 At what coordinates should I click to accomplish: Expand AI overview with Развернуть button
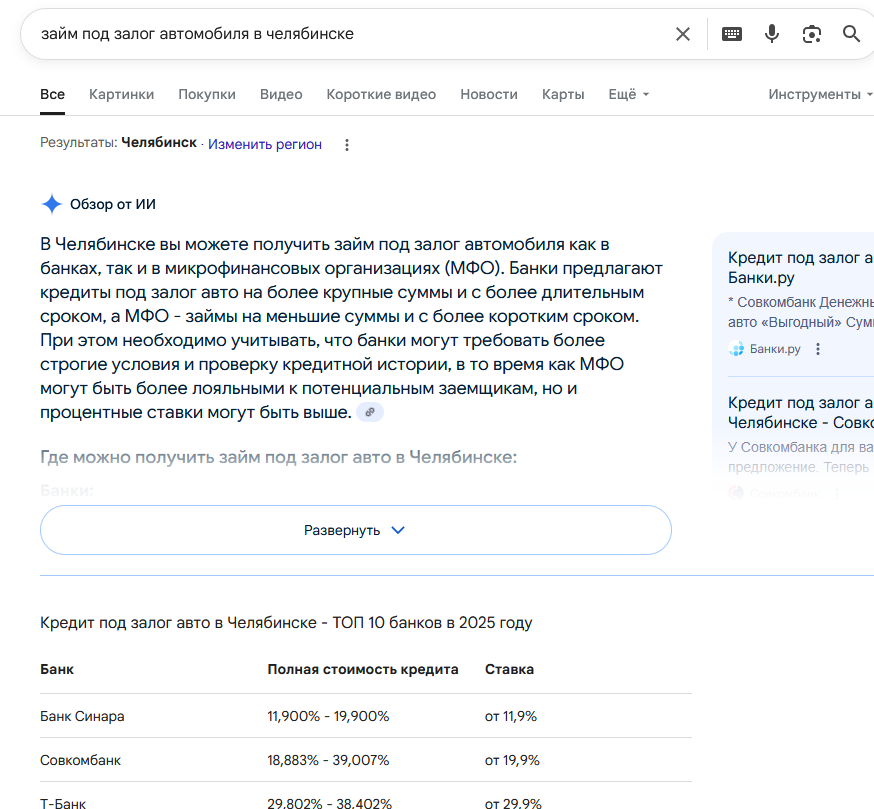pyautogui.click(x=356, y=530)
